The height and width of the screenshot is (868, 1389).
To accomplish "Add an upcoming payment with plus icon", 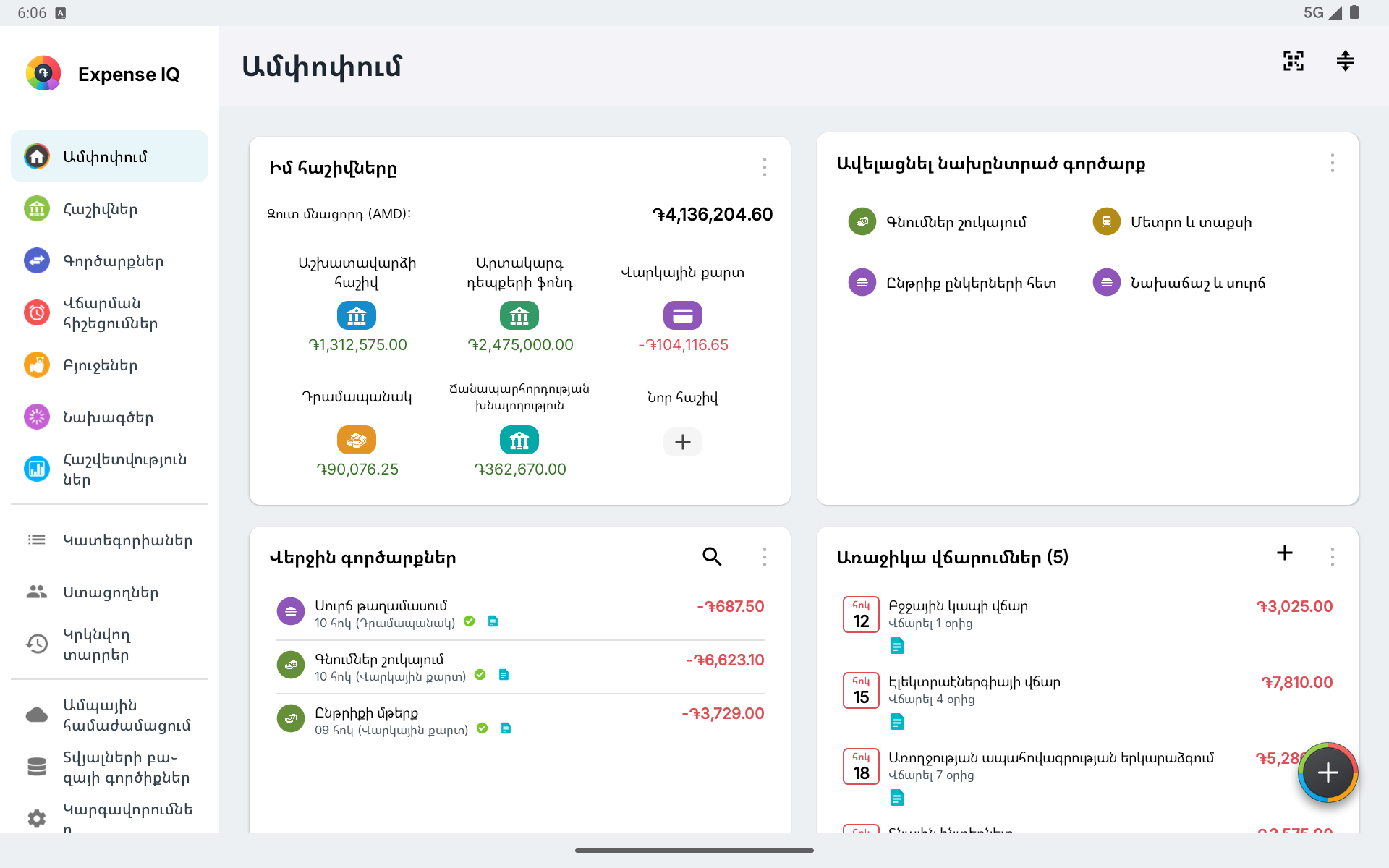I will (1285, 553).
